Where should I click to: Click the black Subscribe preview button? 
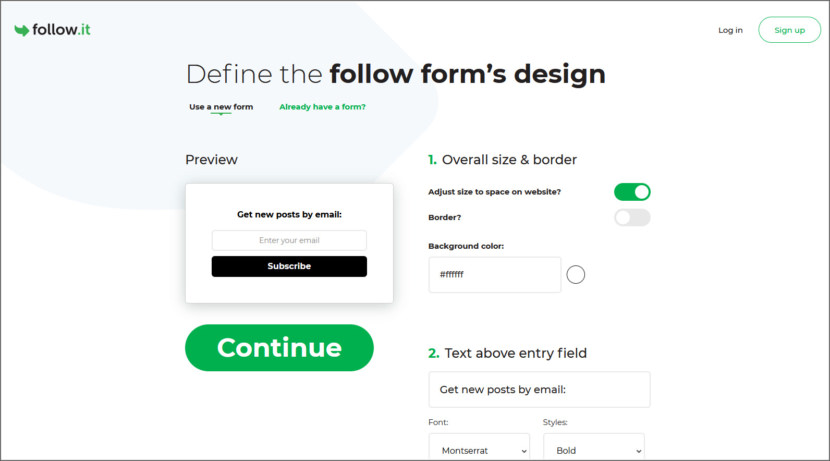click(x=289, y=266)
